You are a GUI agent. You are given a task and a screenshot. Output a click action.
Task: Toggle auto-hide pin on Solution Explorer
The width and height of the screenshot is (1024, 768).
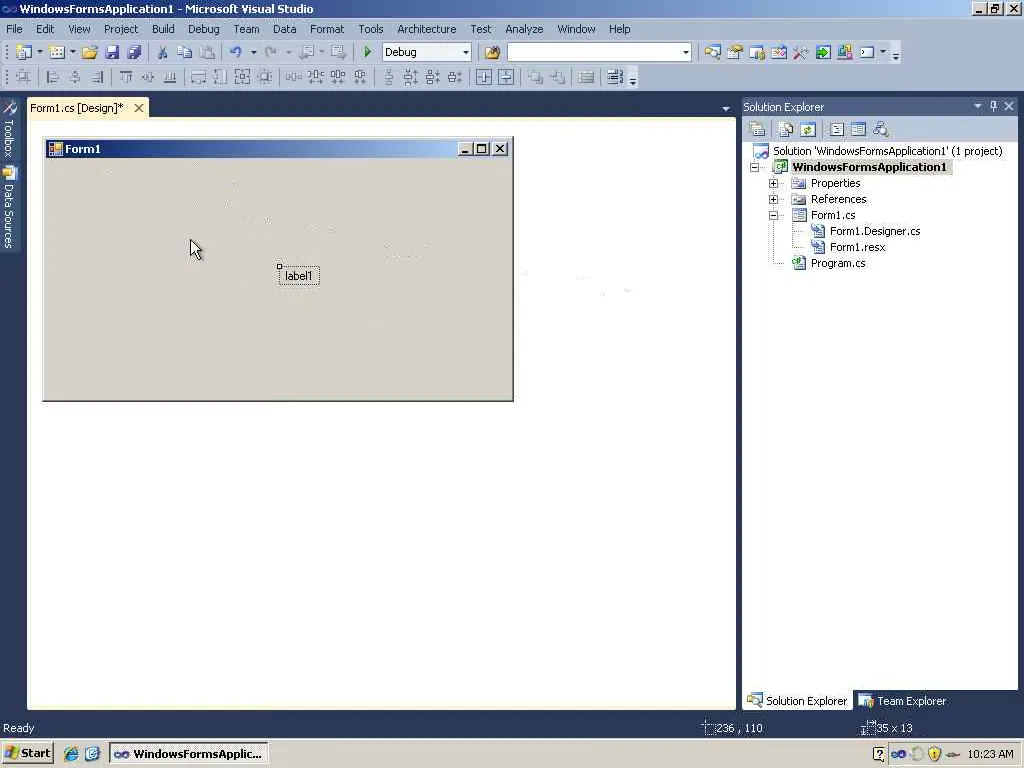tap(993, 106)
